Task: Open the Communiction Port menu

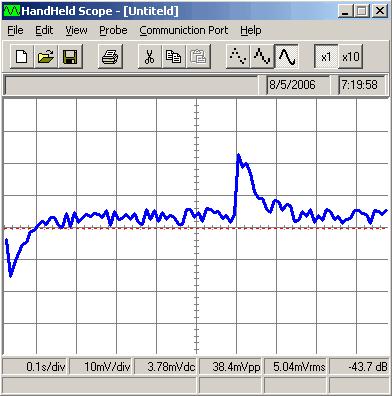Action: tap(184, 30)
